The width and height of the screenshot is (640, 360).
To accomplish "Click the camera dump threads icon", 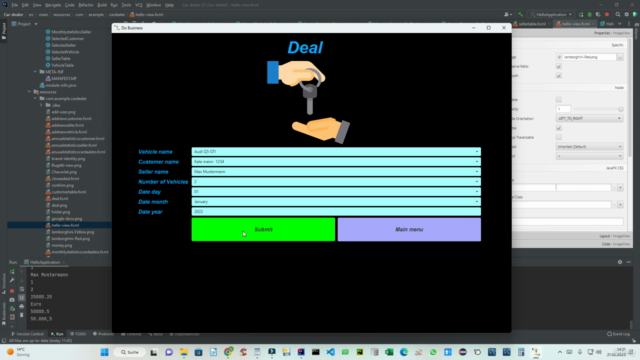I will pos(12,300).
